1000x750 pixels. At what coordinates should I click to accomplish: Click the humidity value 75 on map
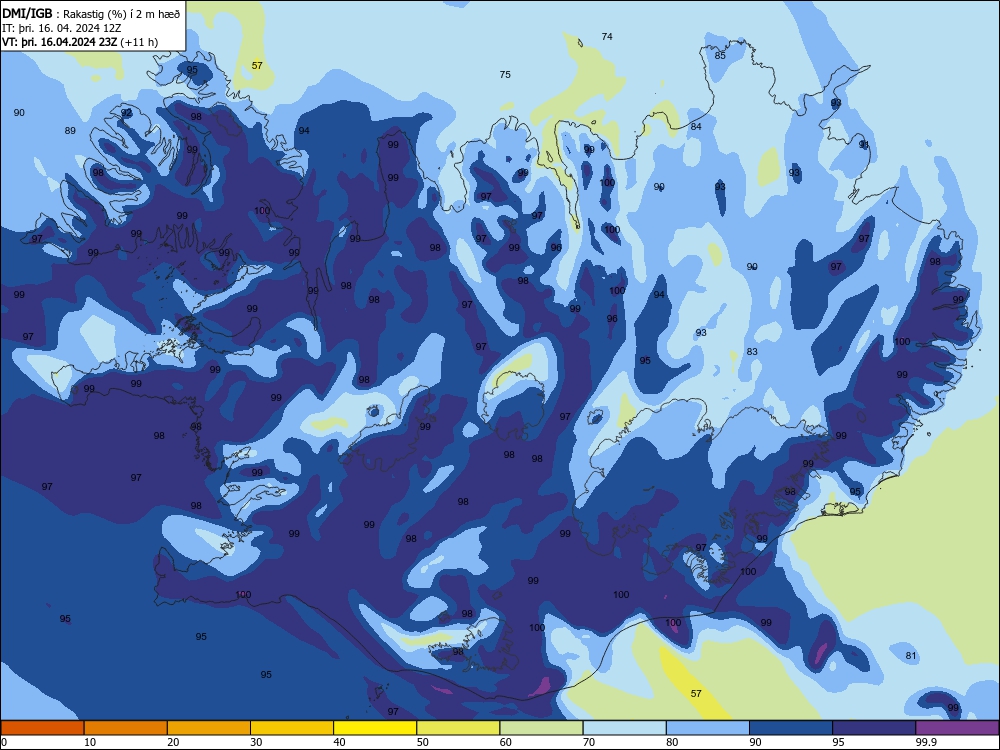504,75
